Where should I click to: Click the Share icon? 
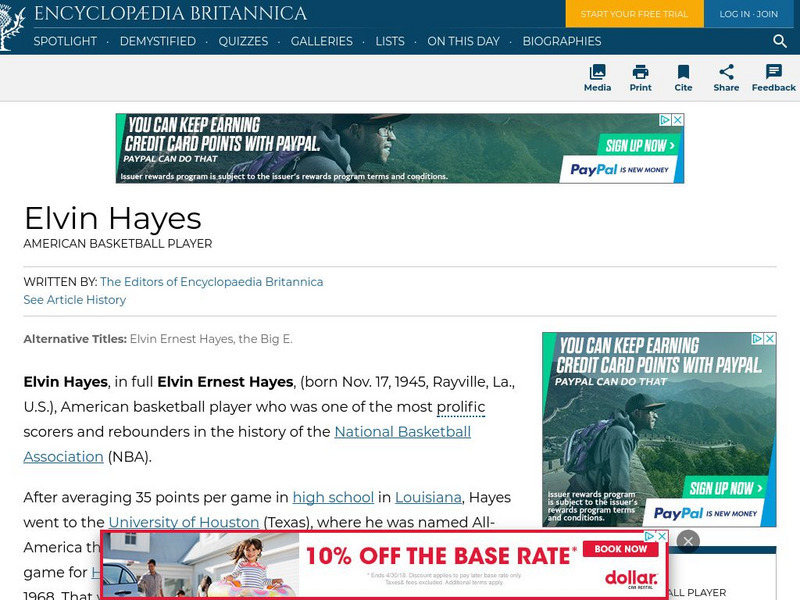pyautogui.click(x=726, y=78)
